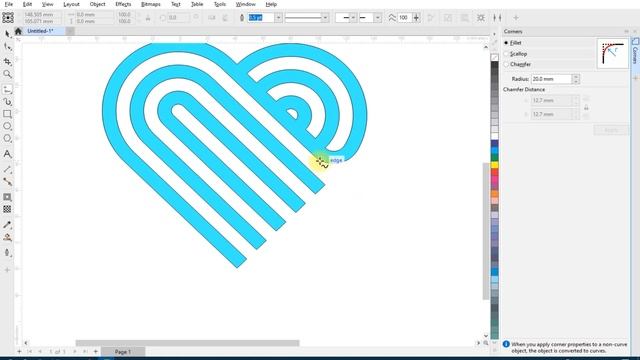This screenshot has height=360, width=640.
Task: Switch to the Untitled-1 document tab
Action: (x=40, y=31)
